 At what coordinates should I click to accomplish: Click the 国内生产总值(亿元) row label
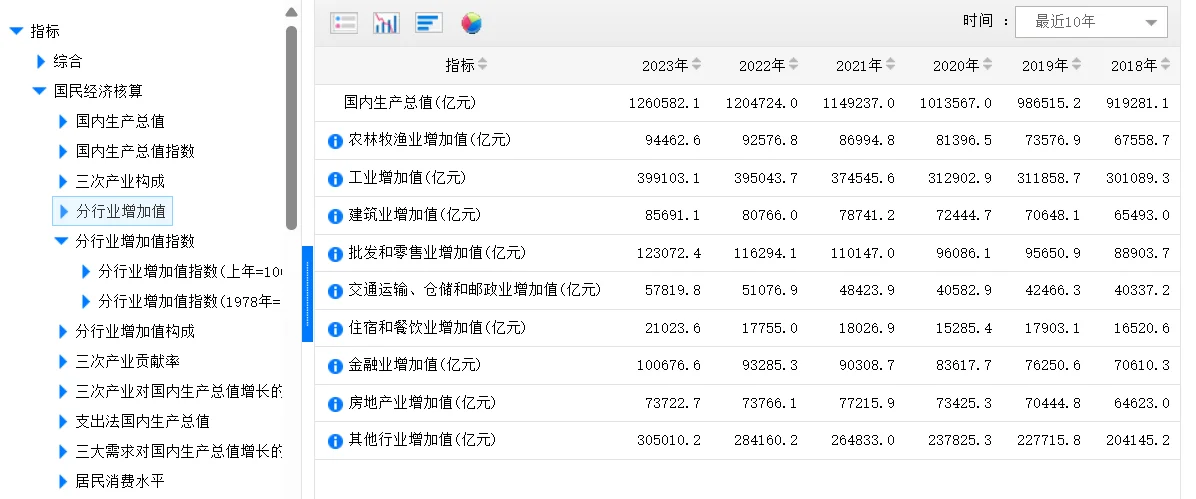(x=410, y=103)
